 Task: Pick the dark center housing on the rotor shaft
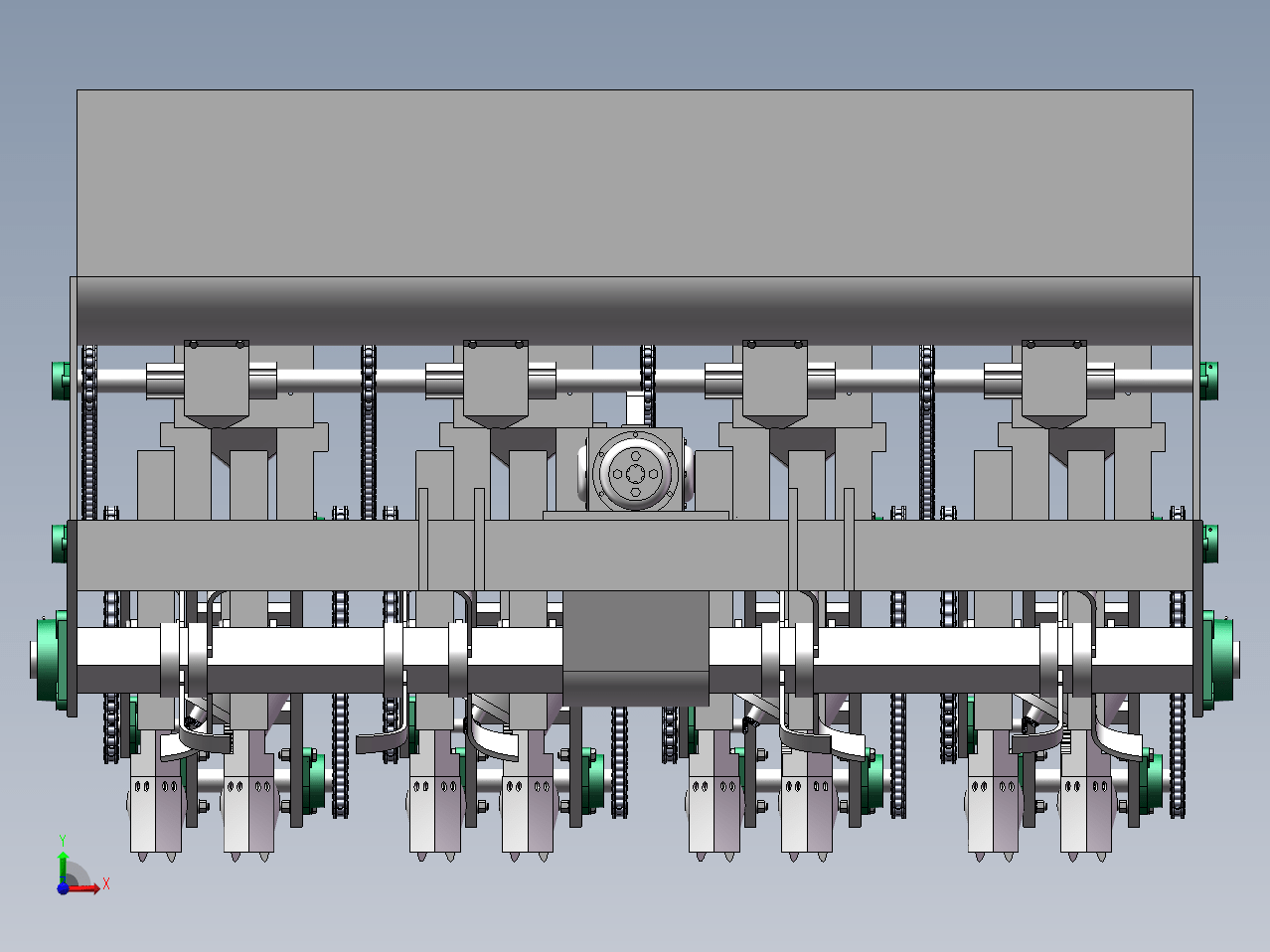tap(636, 649)
